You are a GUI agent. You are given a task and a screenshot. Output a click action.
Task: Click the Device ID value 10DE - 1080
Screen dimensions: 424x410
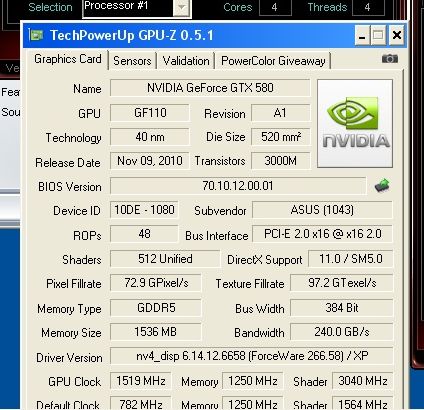pyautogui.click(x=144, y=210)
